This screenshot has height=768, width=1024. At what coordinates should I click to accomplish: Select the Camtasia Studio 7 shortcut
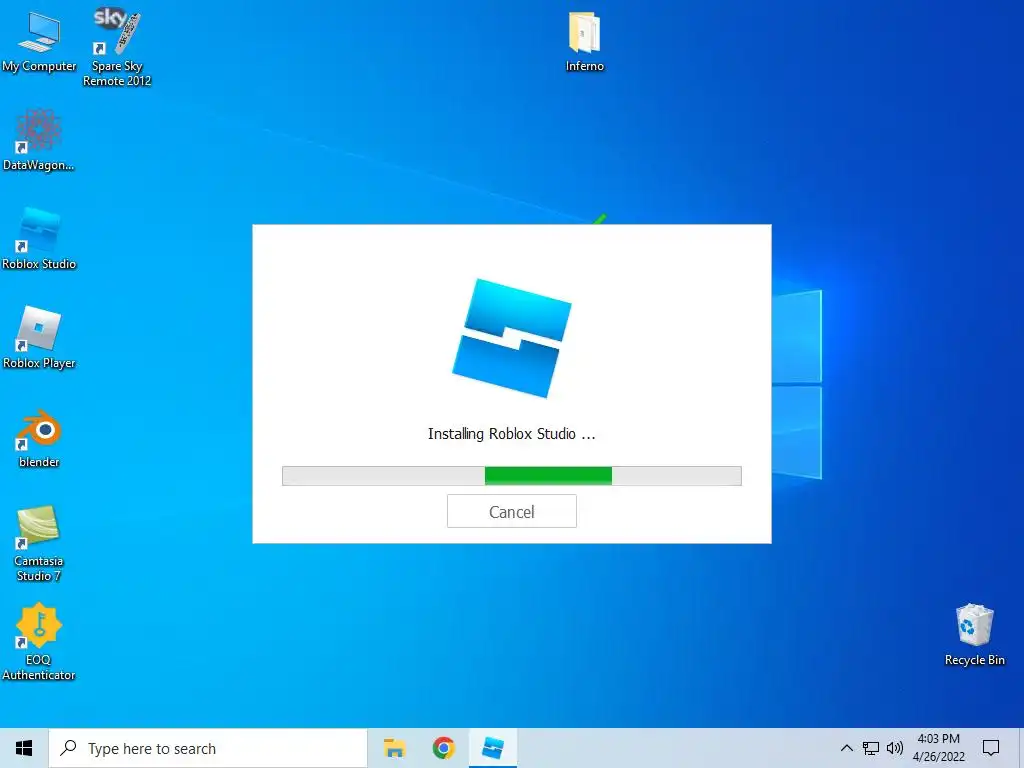pyautogui.click(x=39, y=543)
